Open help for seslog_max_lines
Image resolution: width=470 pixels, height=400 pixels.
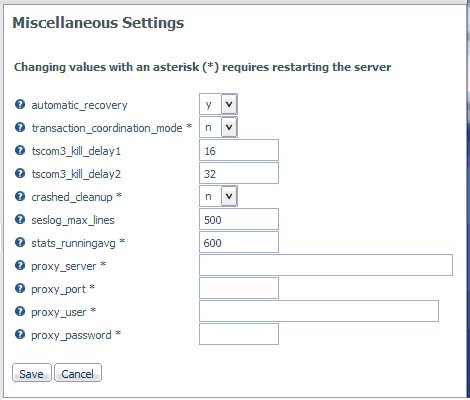(x=20, y=219)
